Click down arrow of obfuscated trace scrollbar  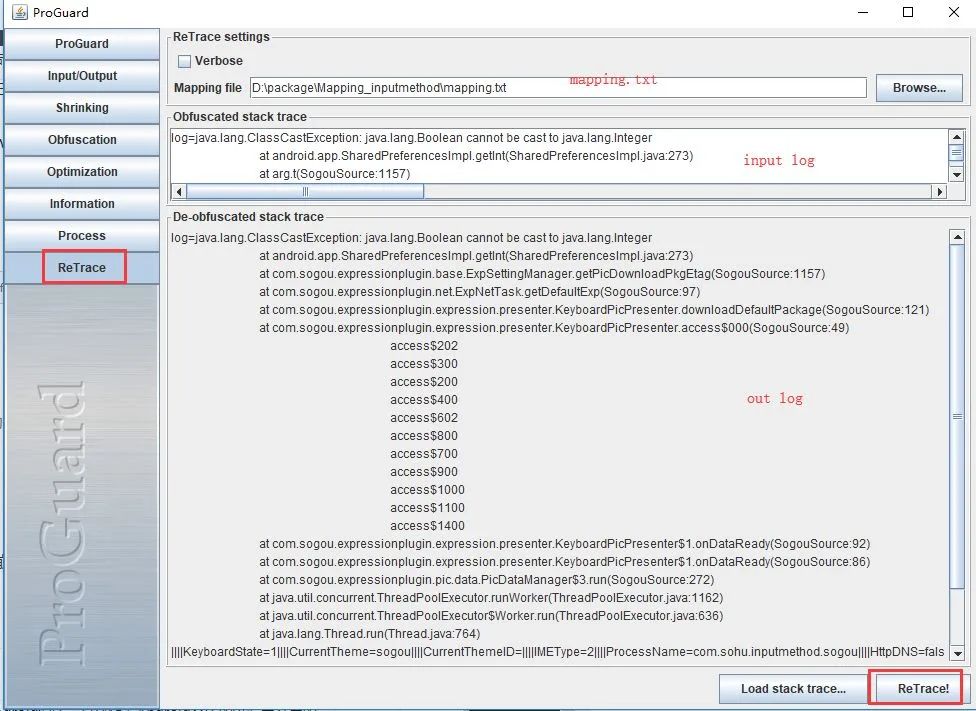[957, 175]
